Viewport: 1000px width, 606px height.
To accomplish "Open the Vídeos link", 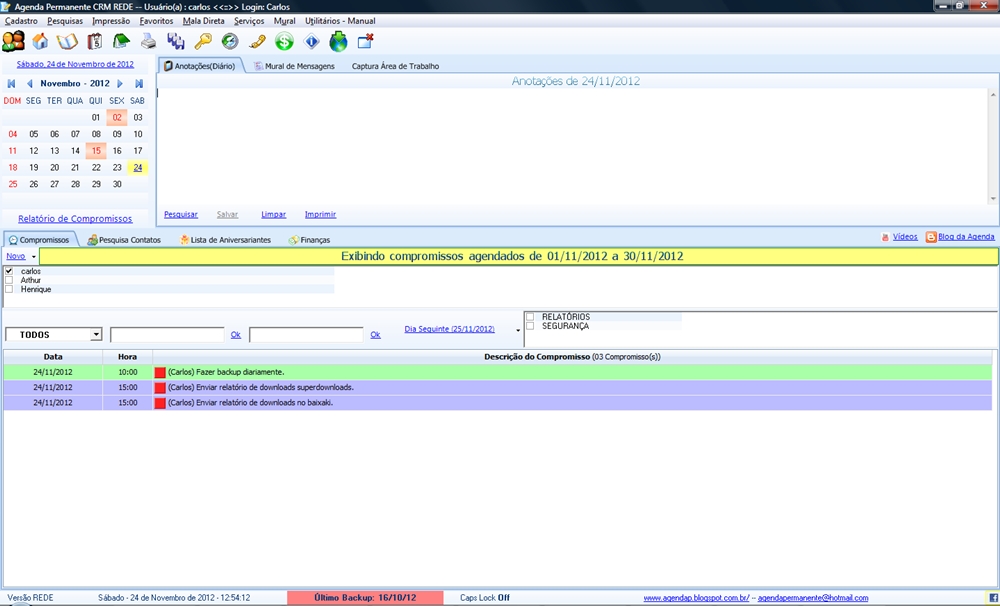I will [x=905, y=237].
